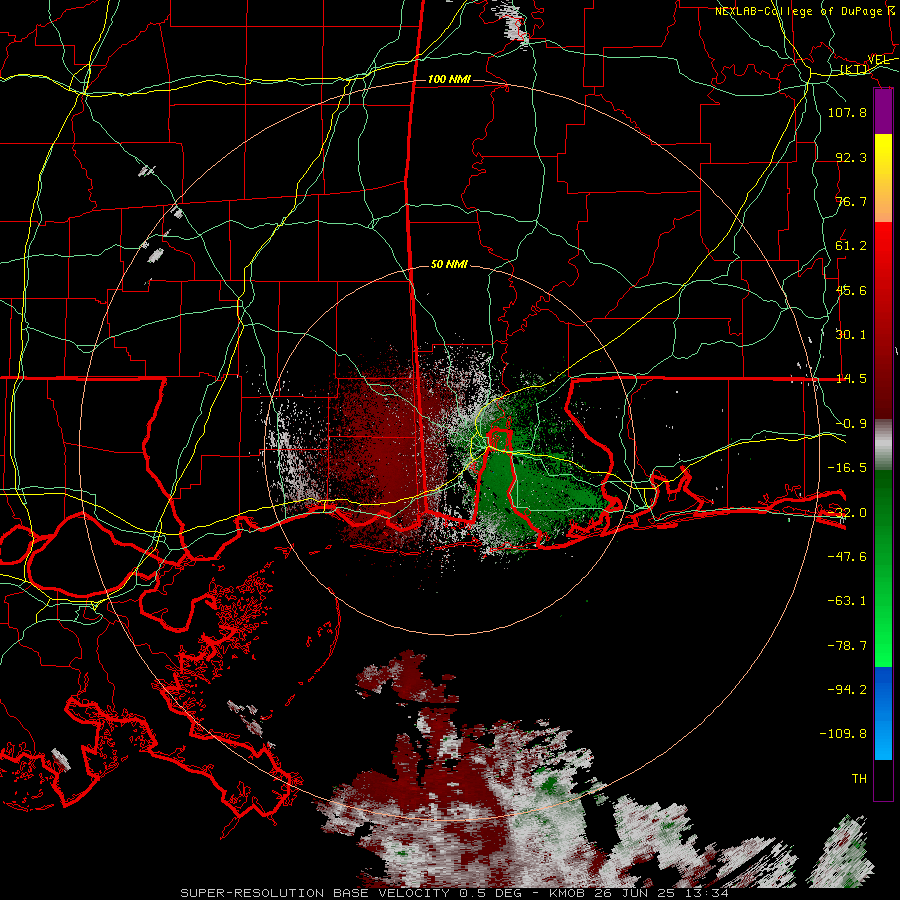Click the gray near-zero segment of color bar
The width and height of the screenshot is (900, 900).
pyautogui.click(x=883, y=445)
